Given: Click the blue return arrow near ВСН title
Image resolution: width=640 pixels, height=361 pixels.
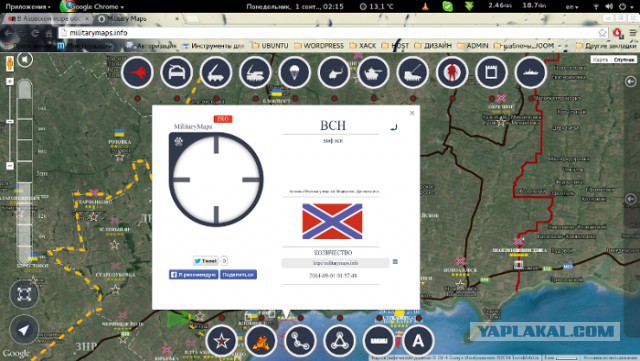Looking at the screenshot, I should click(x=393, y=127).
